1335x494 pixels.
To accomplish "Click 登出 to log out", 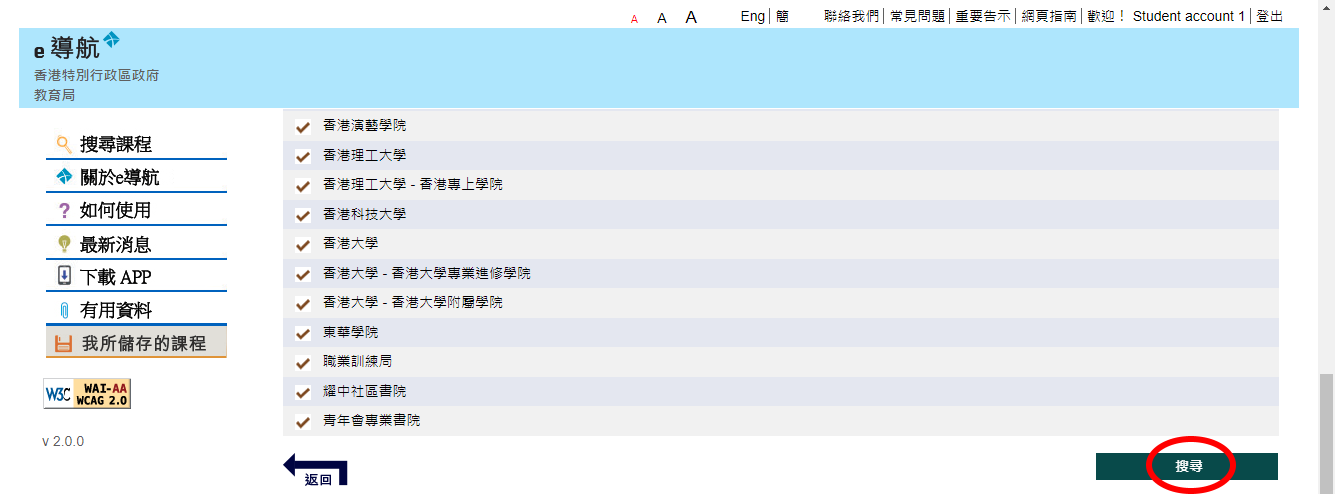I will [x=1270, y=16].
